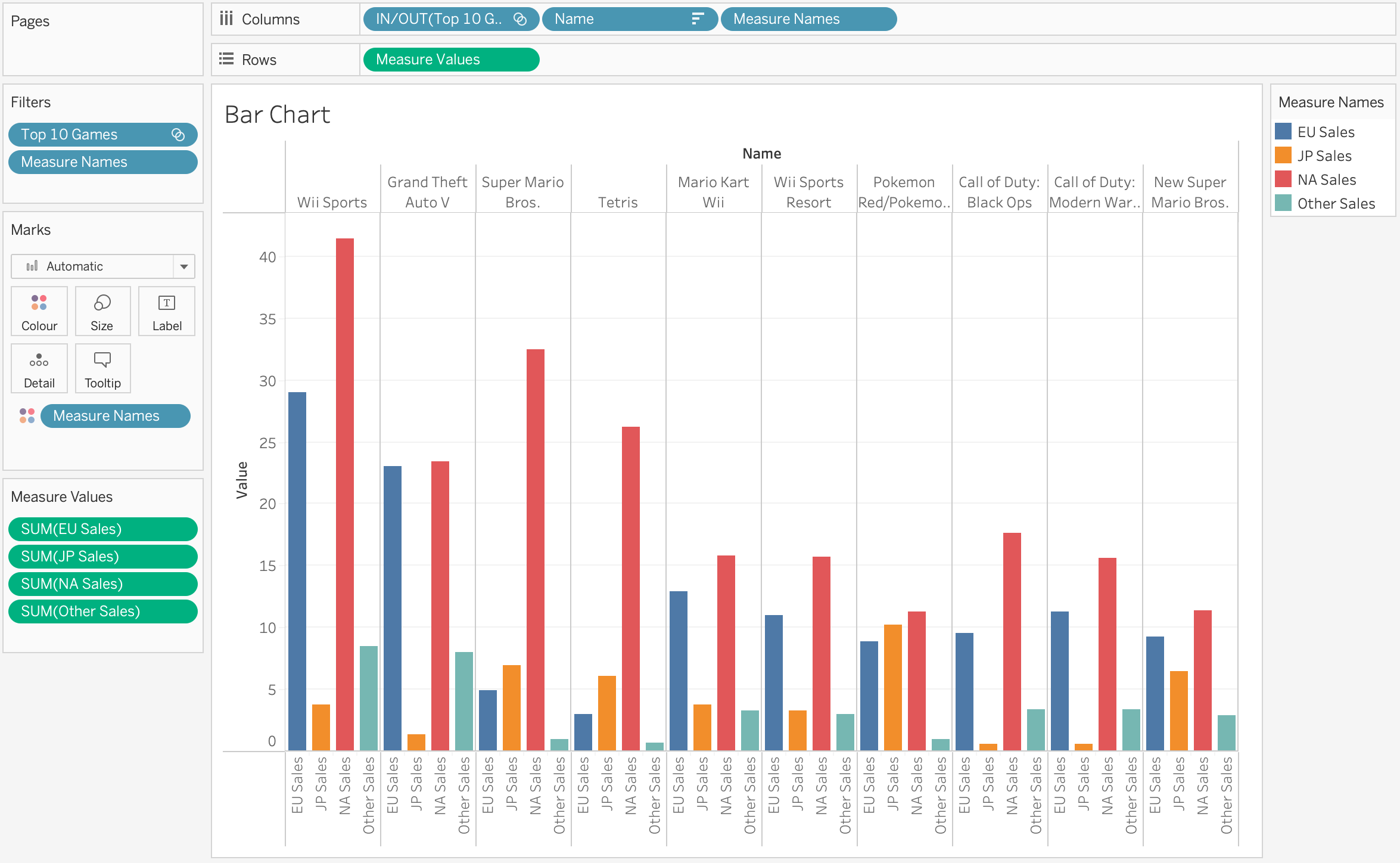Viewport: 1400px width, 863px height.
Task: Click the Columns shelf icon
Action: pyautogui.click(x=226, y=19)
